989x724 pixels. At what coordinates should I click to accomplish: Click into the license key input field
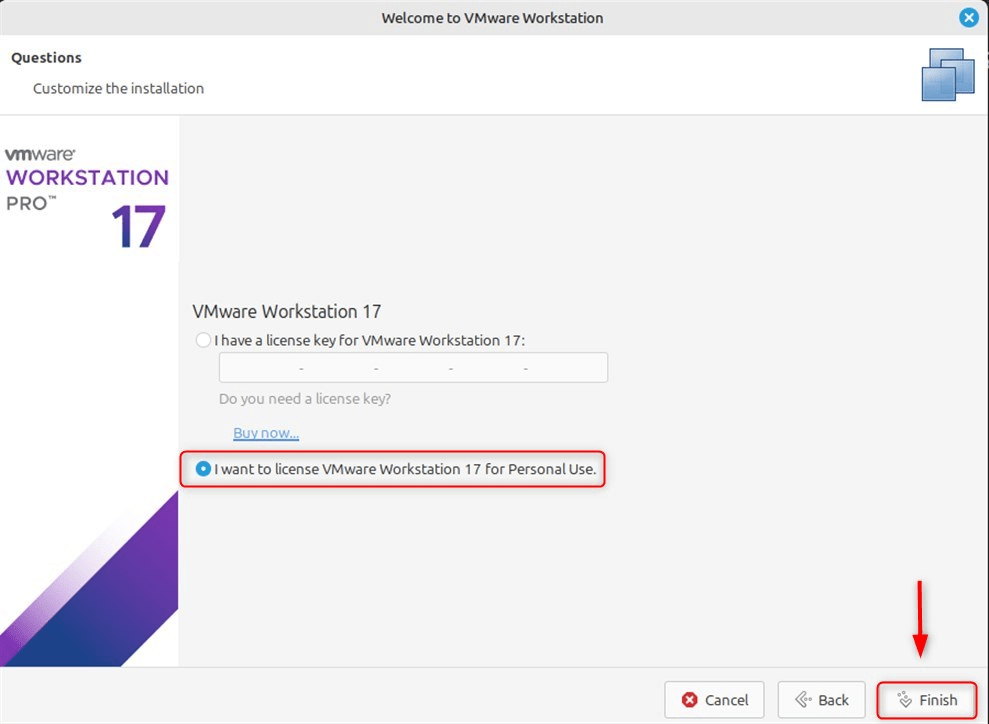(413, 368)
